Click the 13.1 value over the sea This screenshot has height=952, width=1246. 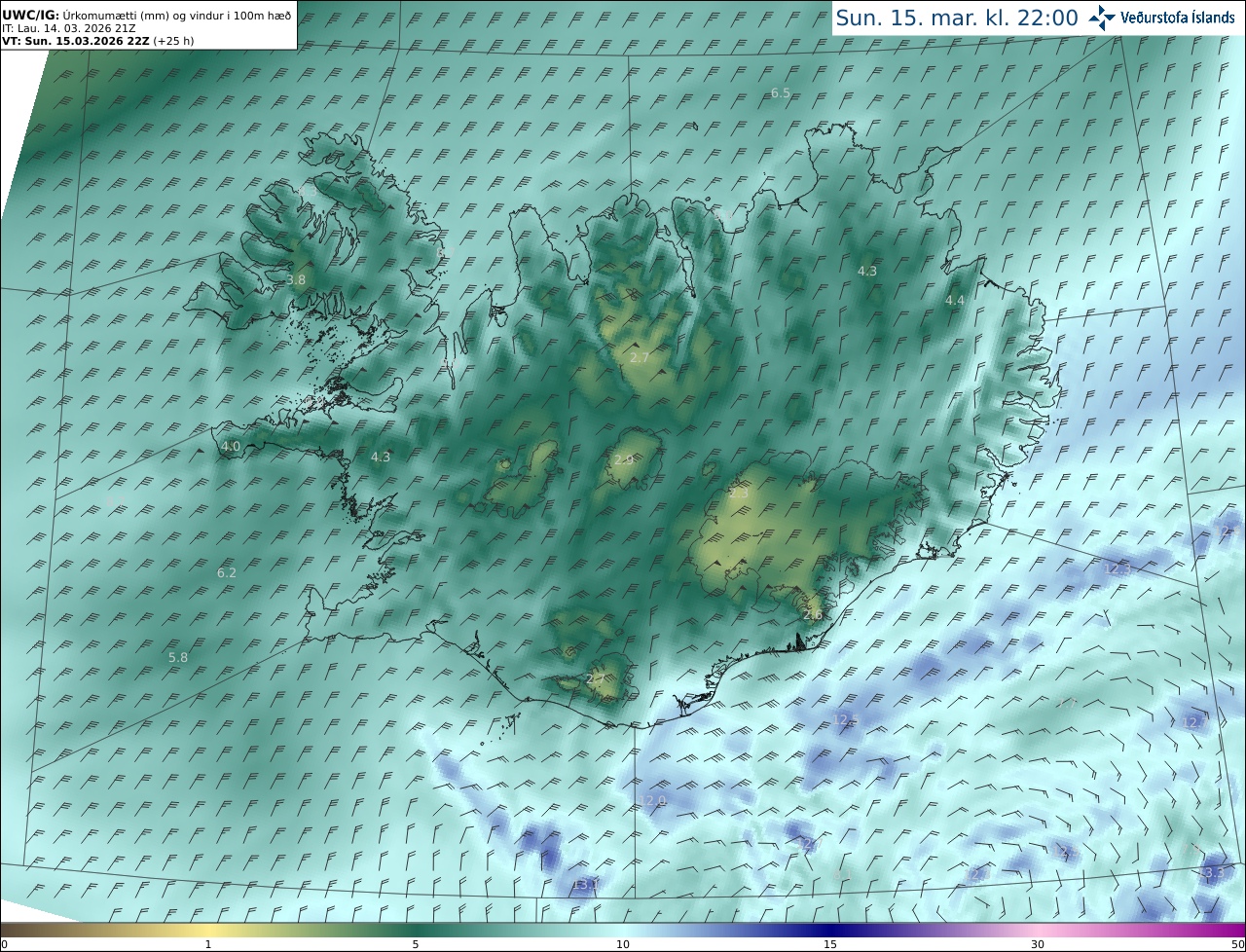click(586, 884)
